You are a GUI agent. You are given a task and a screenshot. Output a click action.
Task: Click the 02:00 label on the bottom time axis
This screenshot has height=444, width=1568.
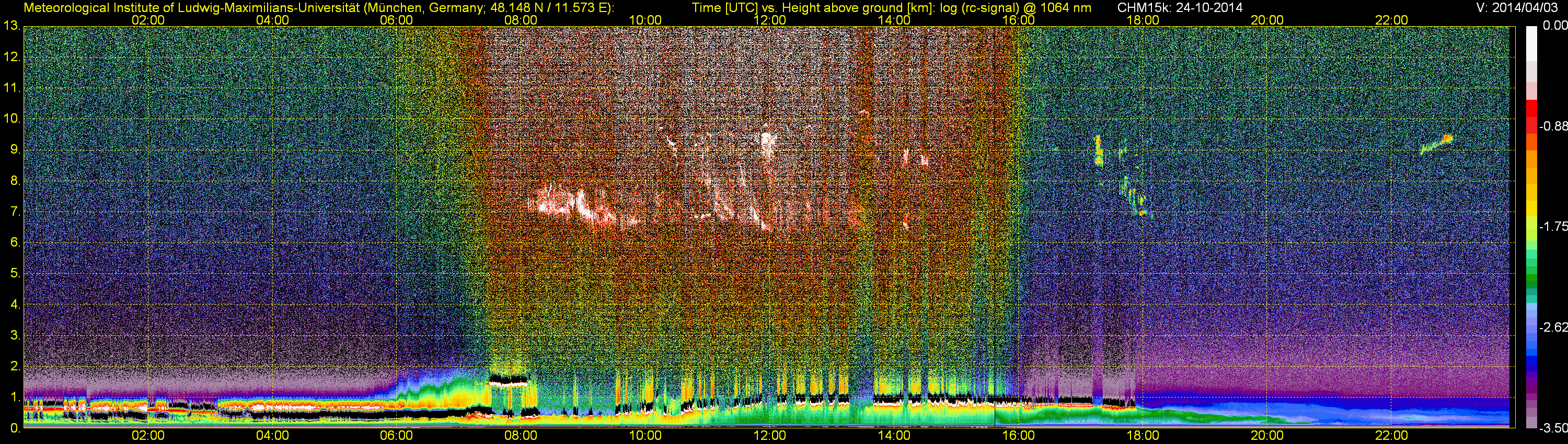(x=148, y=436)
